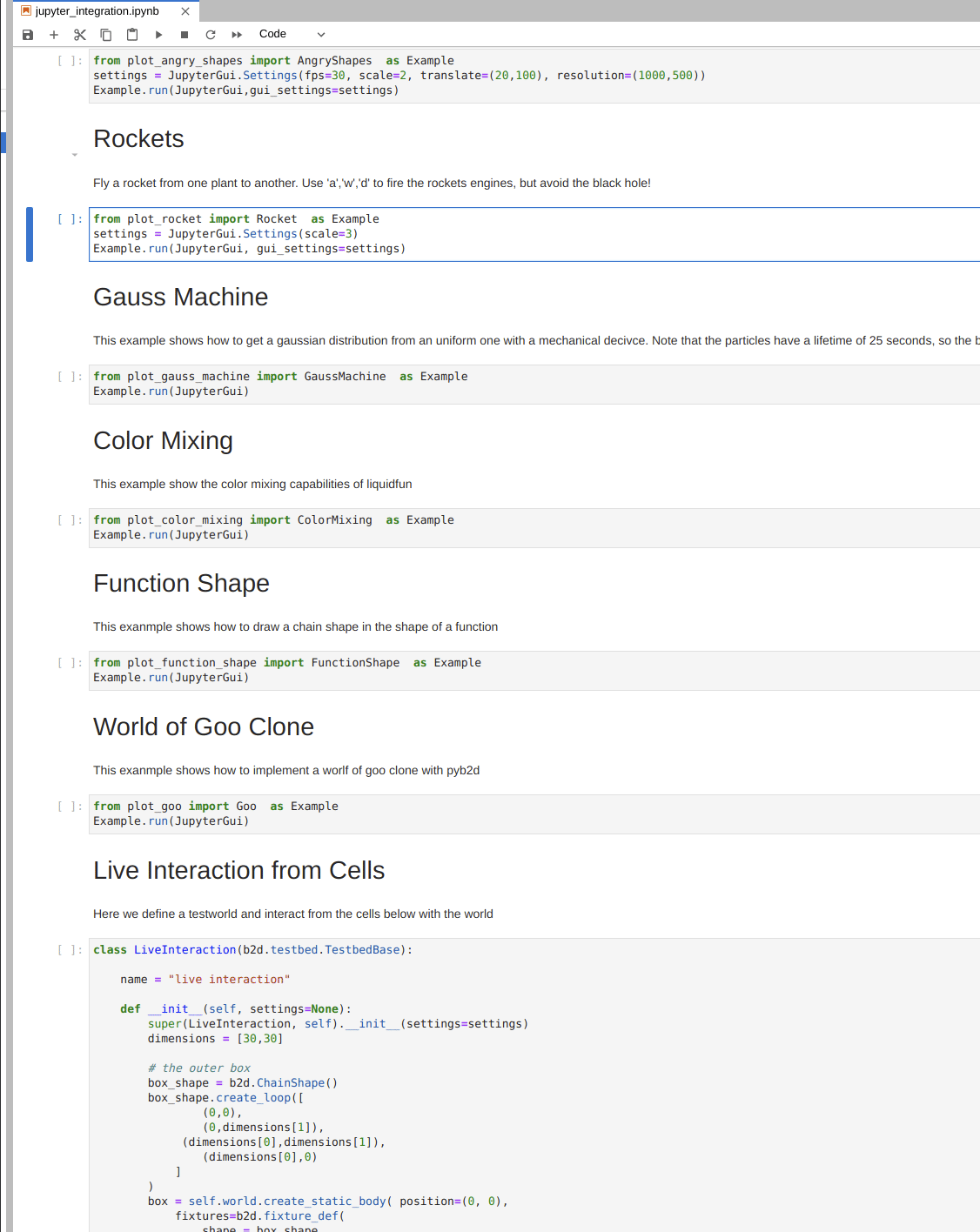Select the Rockets heading
Viewport: 980px width, 1232px height.
pyautogui.click(x=138, y=139)
